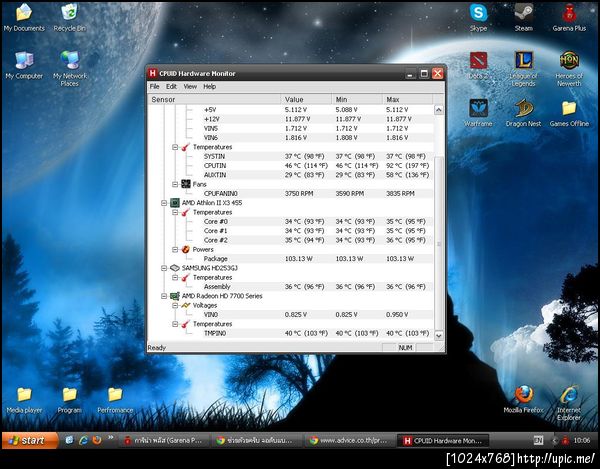Launch Heroes of Newerth shortcut
Image resolution: width=600 pixels, height=469 pixels.
(x=569, y=69)
